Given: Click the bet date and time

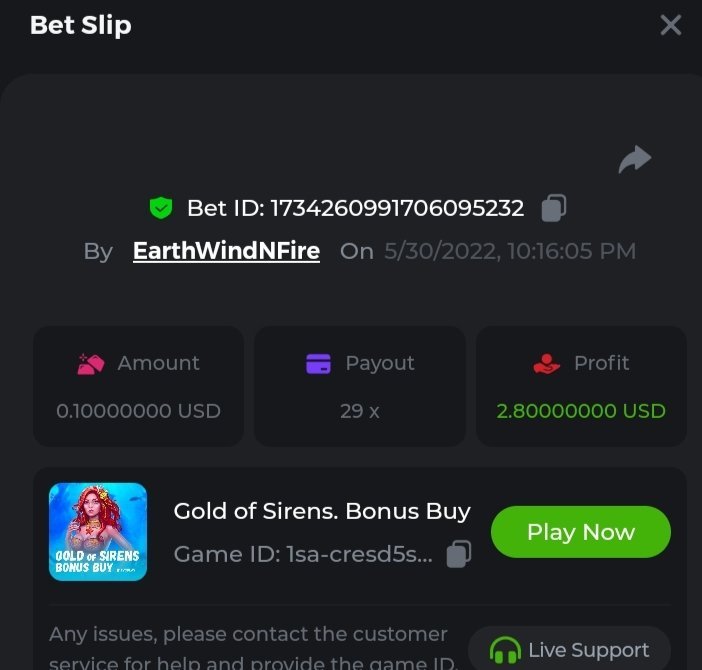Looking at the screenshot, I should 510,251.
